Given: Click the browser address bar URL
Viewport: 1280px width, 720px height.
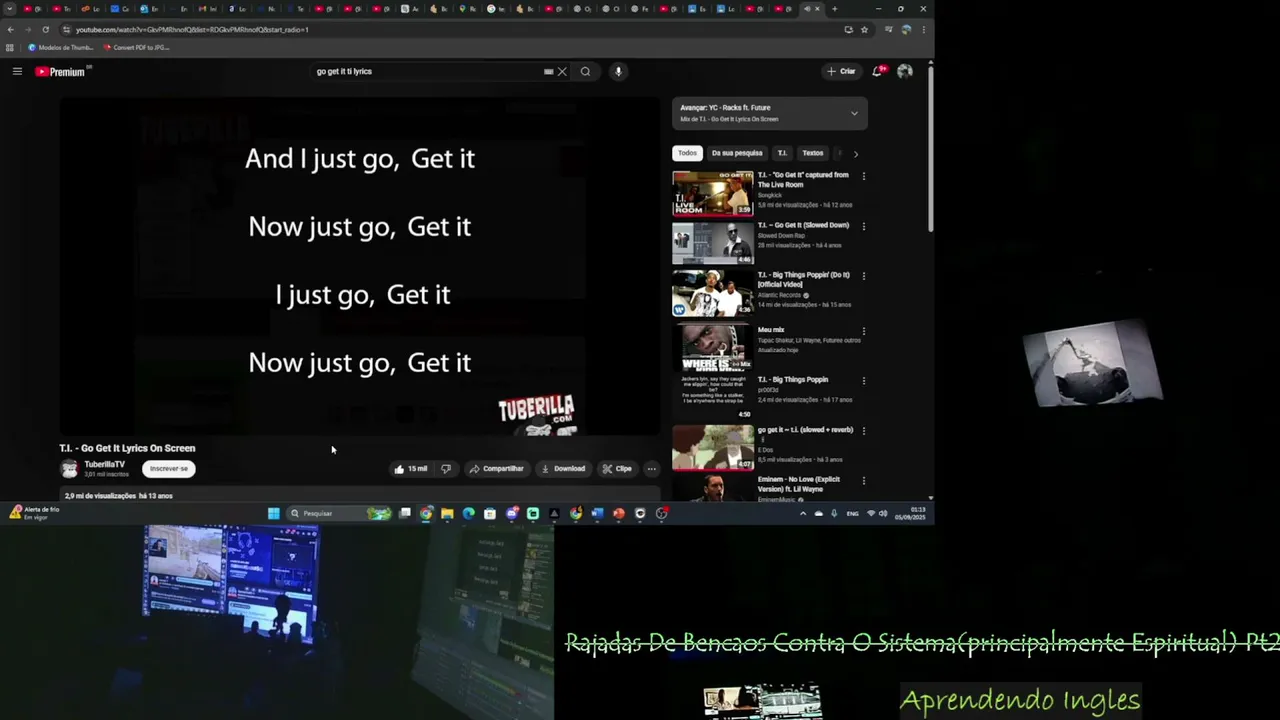Looking at the screenshot, I should (x=192, y=29).
